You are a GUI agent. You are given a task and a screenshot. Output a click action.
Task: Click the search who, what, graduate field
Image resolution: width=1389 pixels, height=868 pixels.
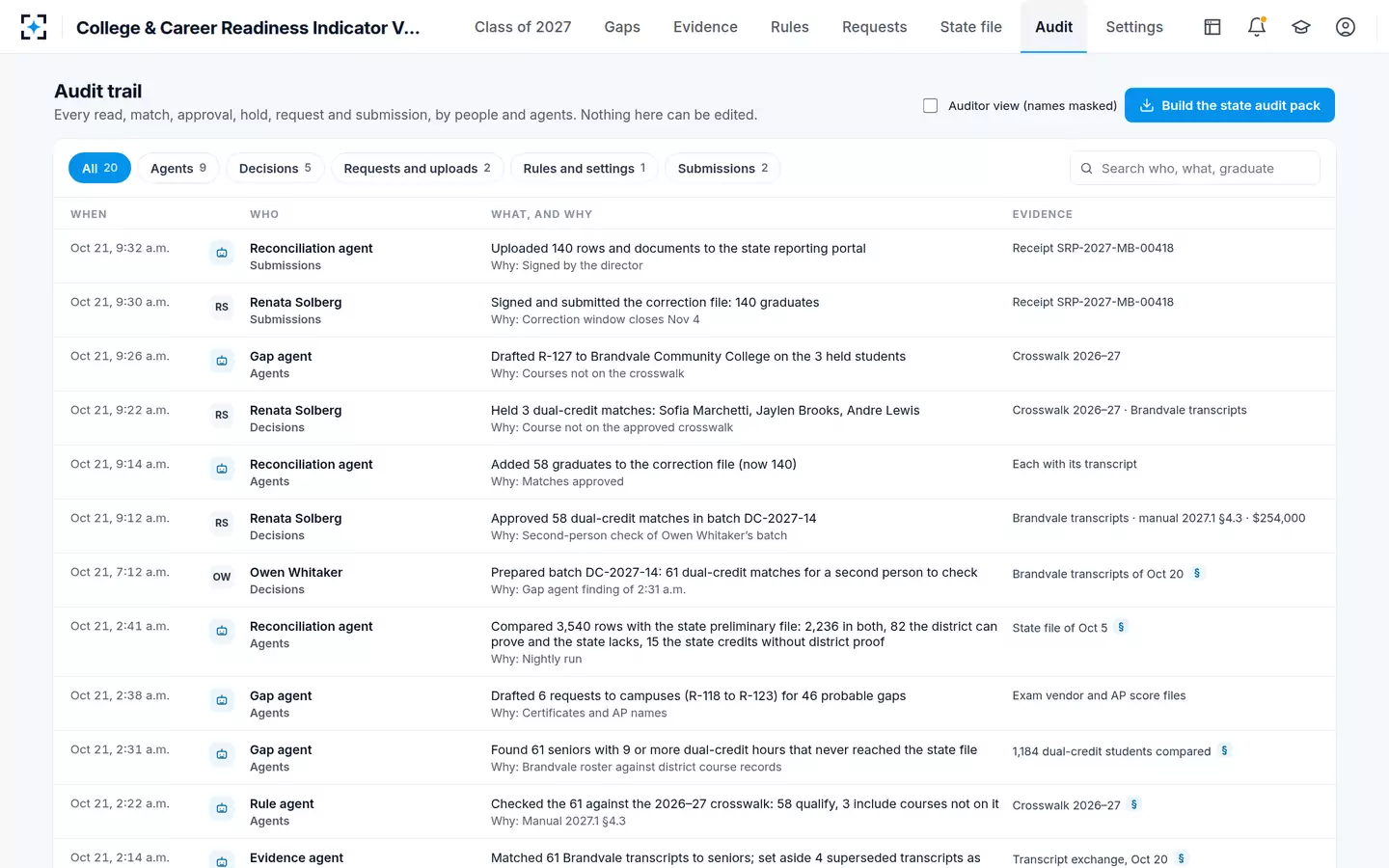click(1195, 168)
